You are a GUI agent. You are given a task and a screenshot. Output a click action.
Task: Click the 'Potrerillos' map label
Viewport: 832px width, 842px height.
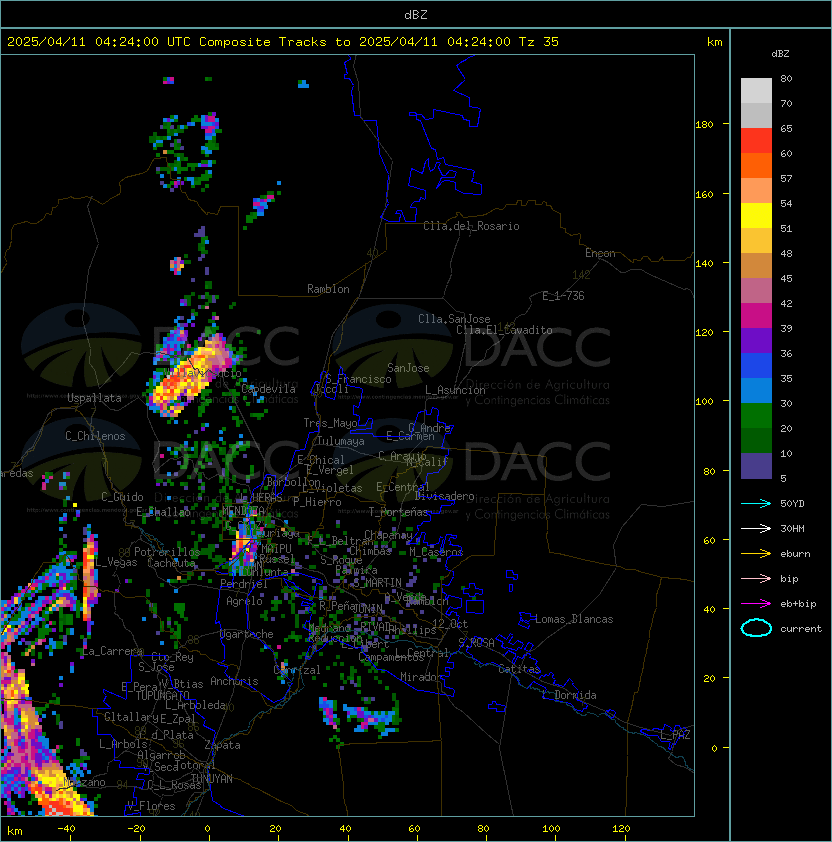(x=167, y=552)
